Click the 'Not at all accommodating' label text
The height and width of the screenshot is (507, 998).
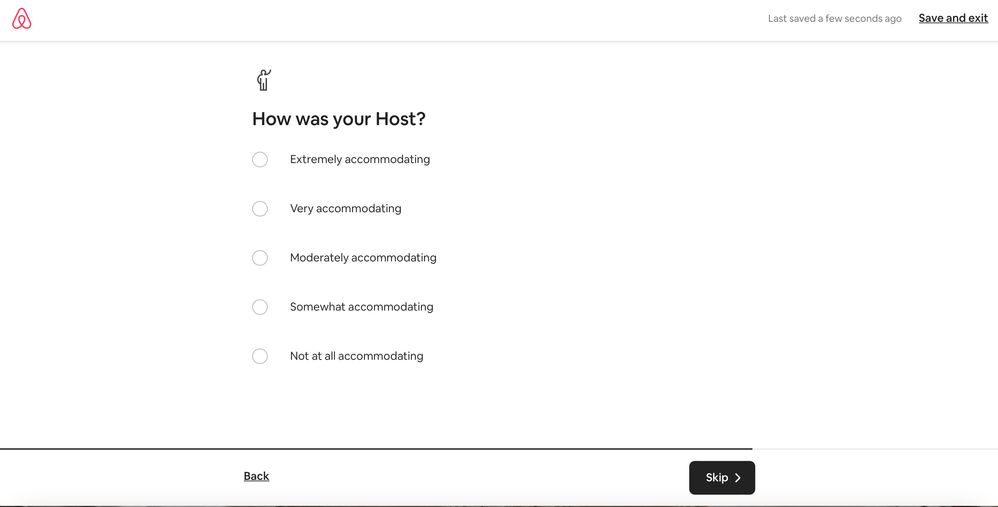click(356, 356)
